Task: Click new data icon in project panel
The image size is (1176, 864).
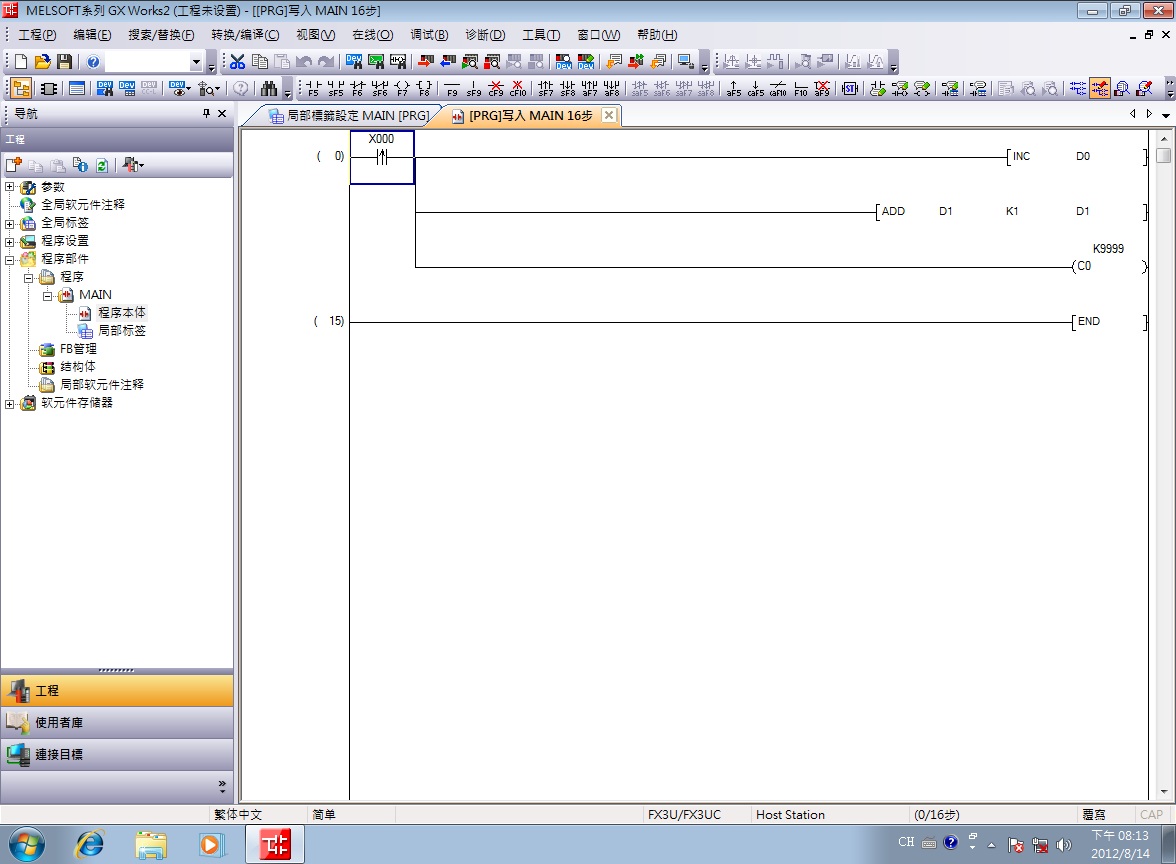Action: coord(14,165)
